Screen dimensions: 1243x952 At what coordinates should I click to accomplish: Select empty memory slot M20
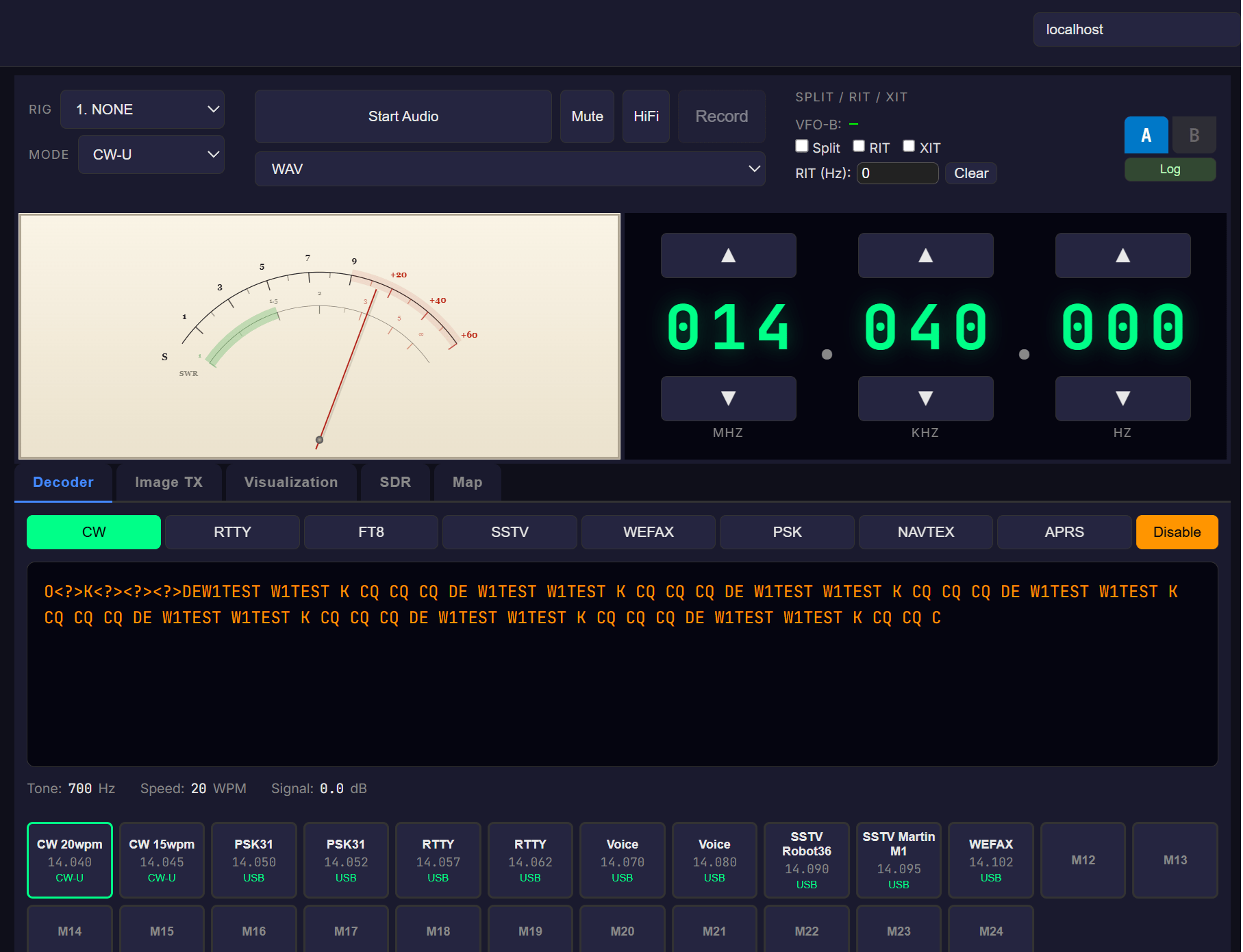point(622,930)
